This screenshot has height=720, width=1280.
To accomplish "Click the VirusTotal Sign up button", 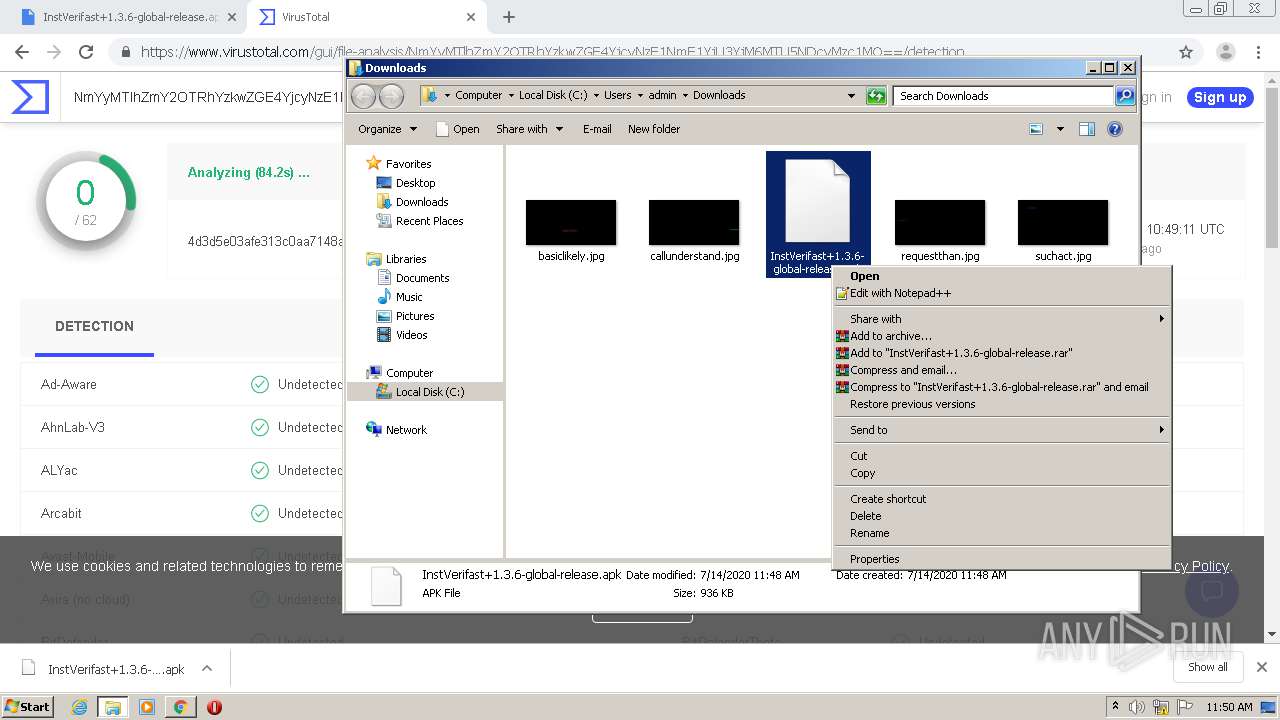I will (1220, 97).
